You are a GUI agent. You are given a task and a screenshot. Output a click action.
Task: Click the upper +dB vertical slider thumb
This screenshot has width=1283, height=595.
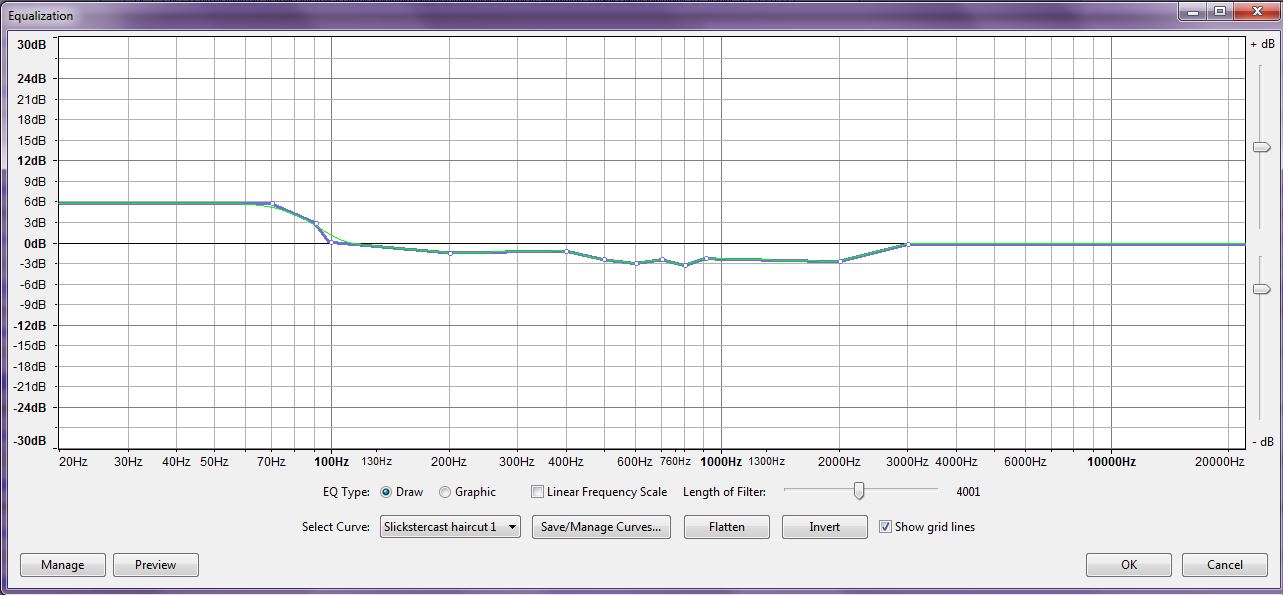point(1260,148)
